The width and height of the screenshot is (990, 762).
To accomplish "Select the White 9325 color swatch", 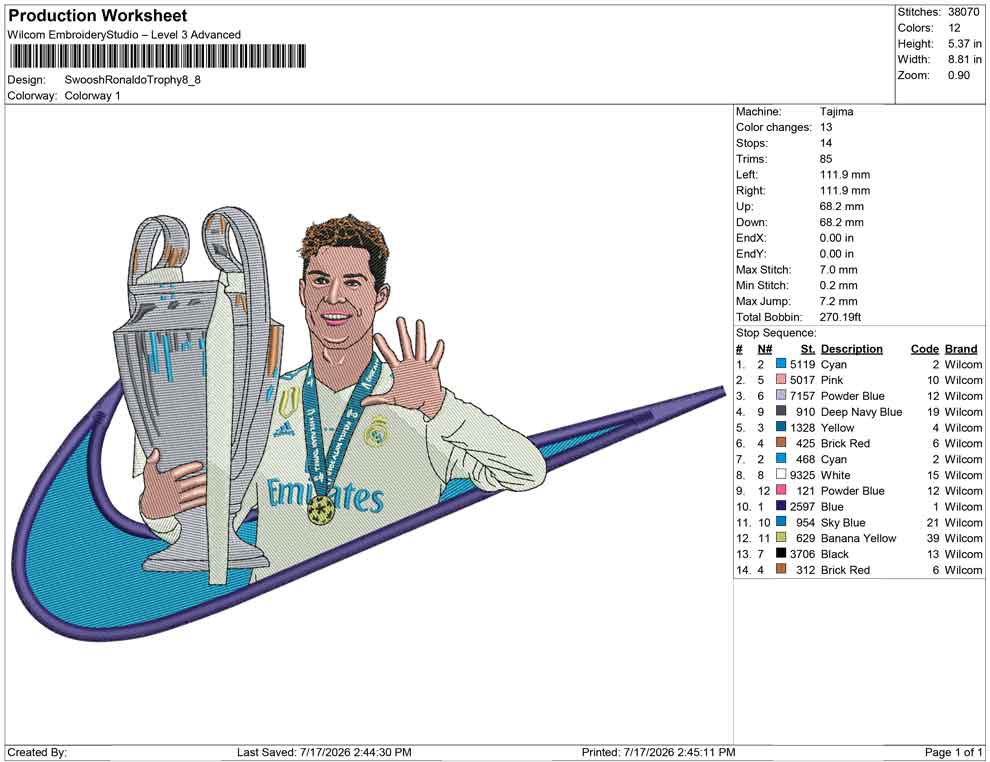I will tap(781, 474).
